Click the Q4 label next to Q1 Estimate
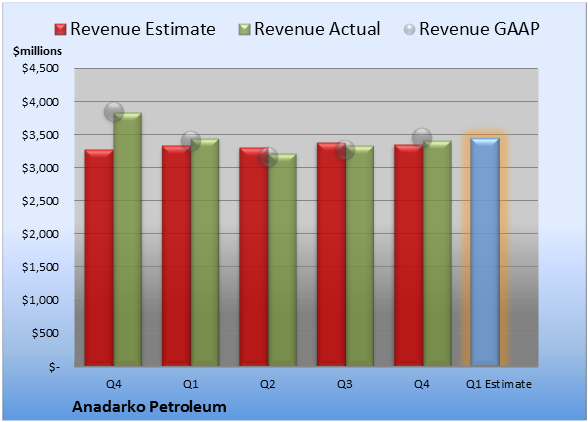 pos(422,384)
